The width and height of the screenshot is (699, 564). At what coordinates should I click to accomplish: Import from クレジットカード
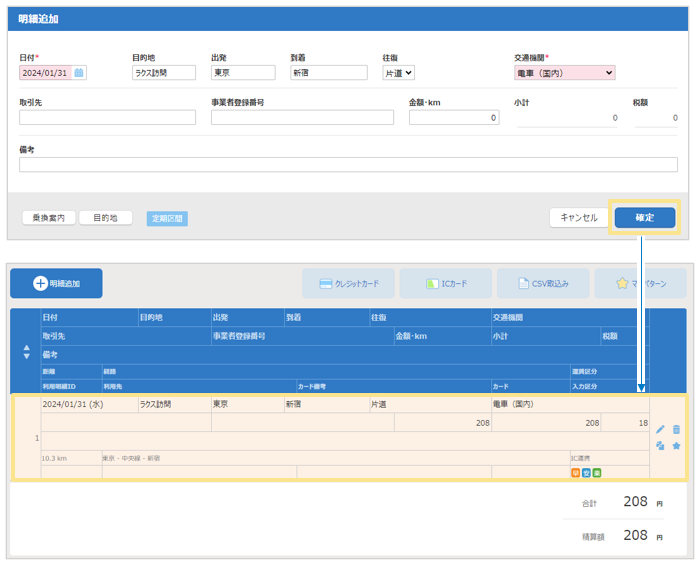(349, 283)
